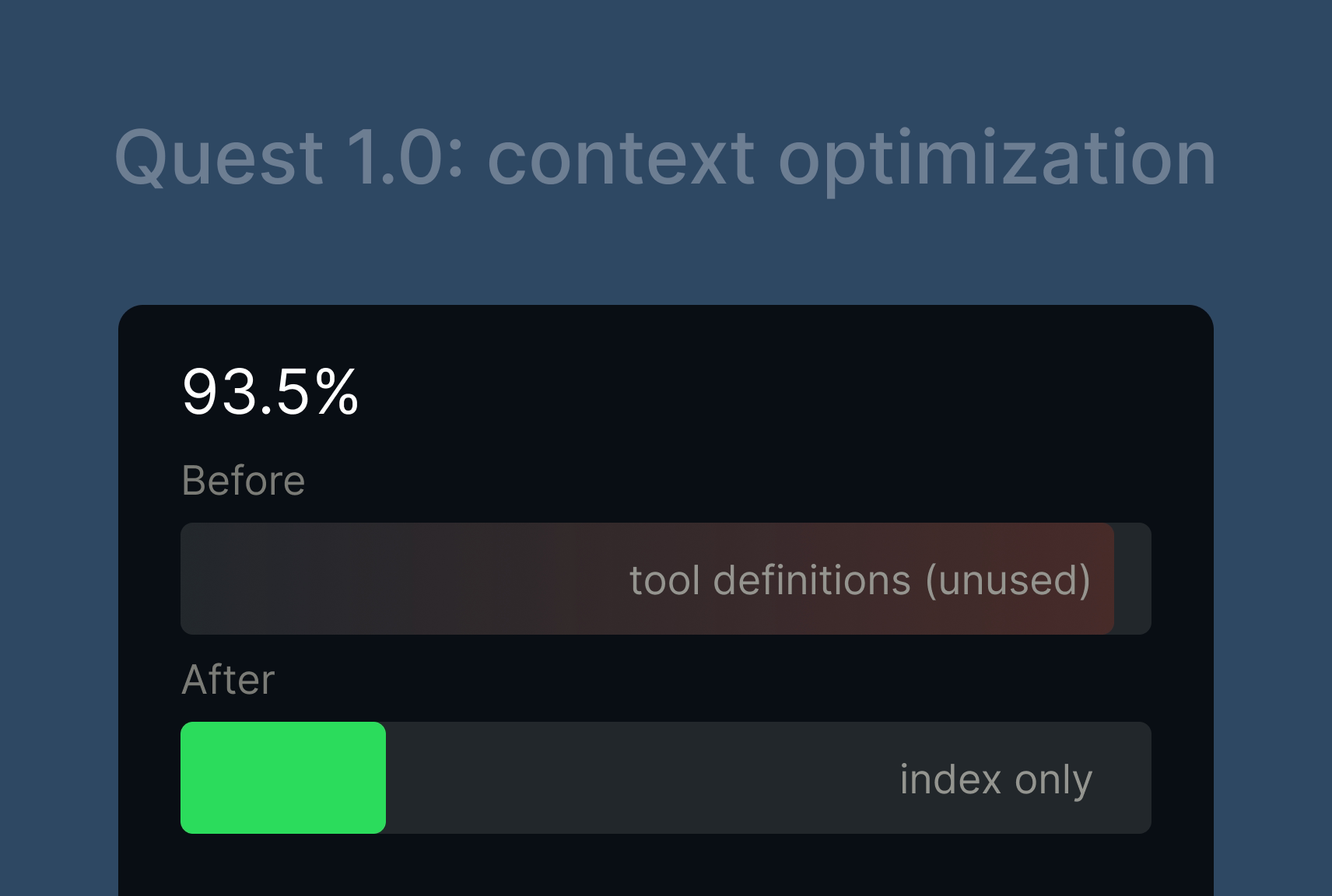Click the unfilled right end of the Before bar

point(1133,579)
